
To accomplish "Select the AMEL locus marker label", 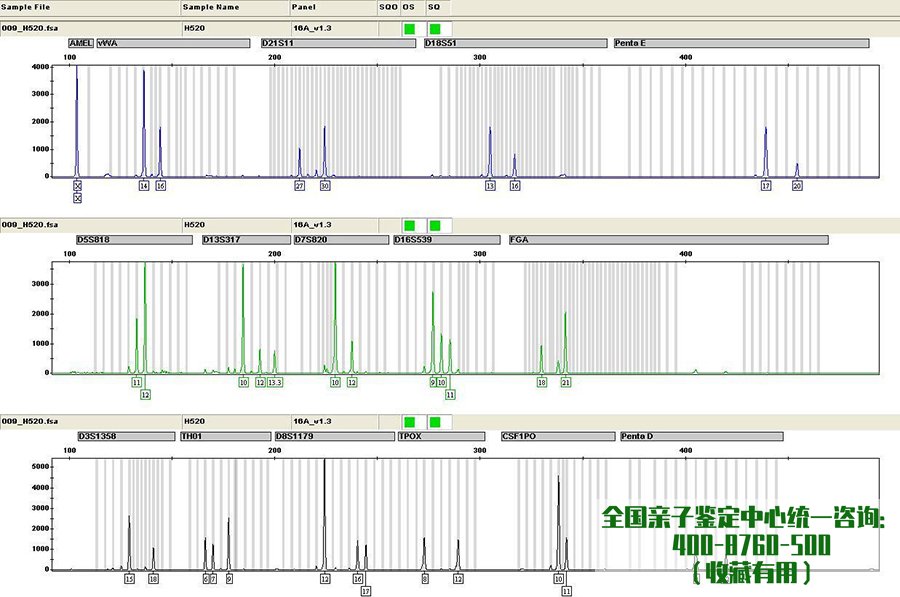I will (81, 43).
